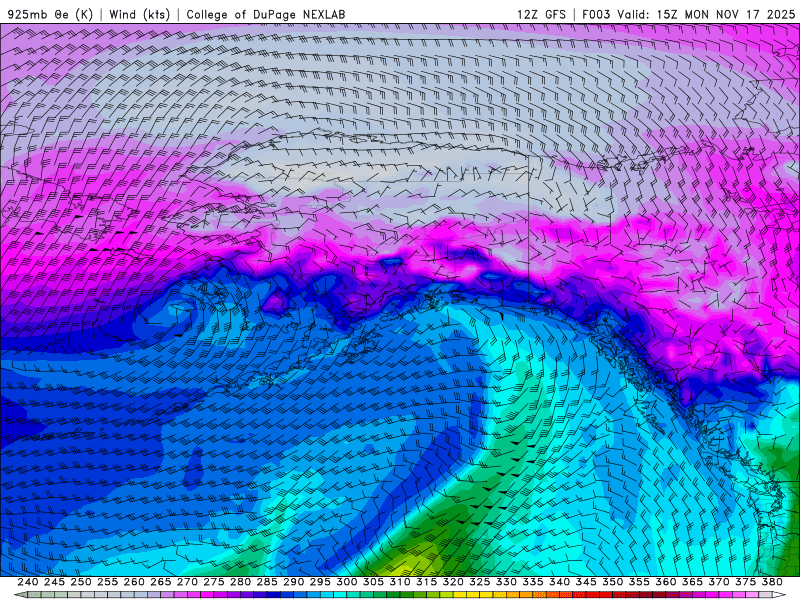The width and height of the screenshot is (800, 600).
Task: Click the 325 colorbar value label
Action: click(479, 582)
